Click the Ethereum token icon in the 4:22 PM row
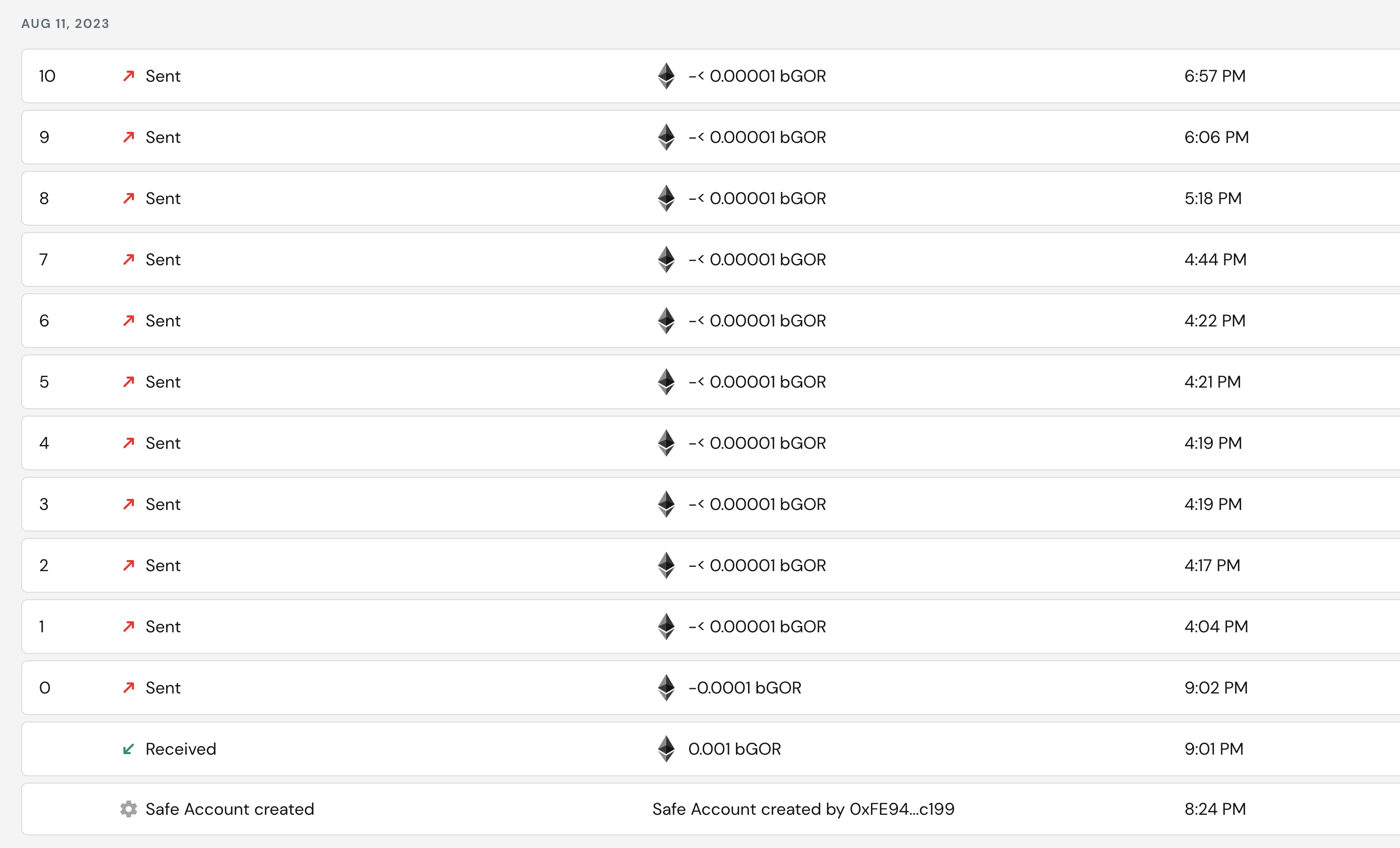 pos(666,320)
